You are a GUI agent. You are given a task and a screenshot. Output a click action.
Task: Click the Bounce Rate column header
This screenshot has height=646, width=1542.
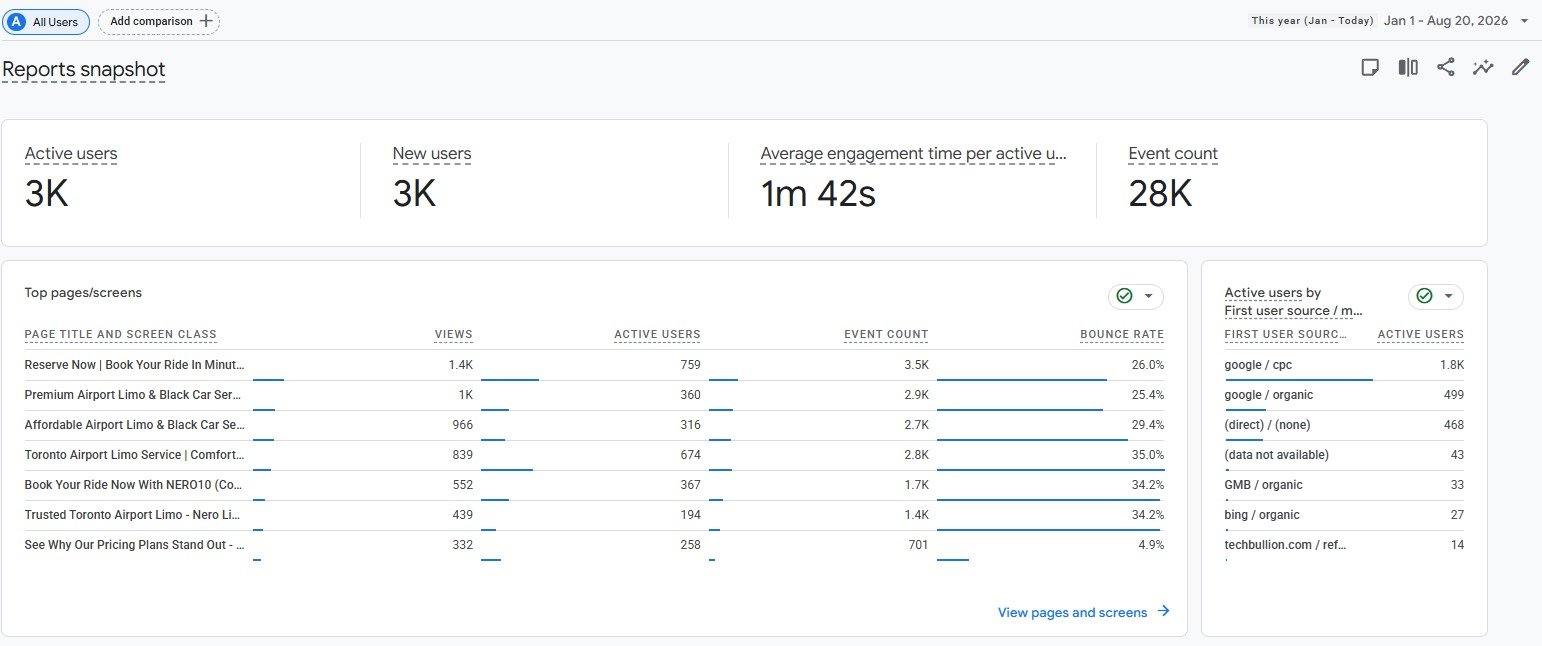(1122, 335)
